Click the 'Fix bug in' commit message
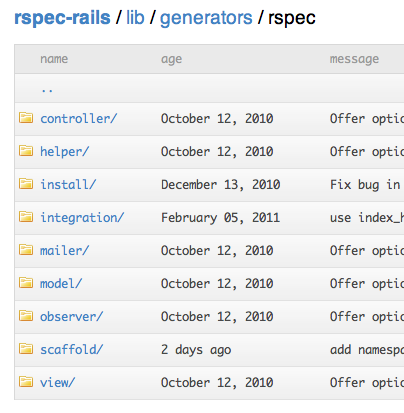Viewport: 404px width, 413px height. click(365, 185)
